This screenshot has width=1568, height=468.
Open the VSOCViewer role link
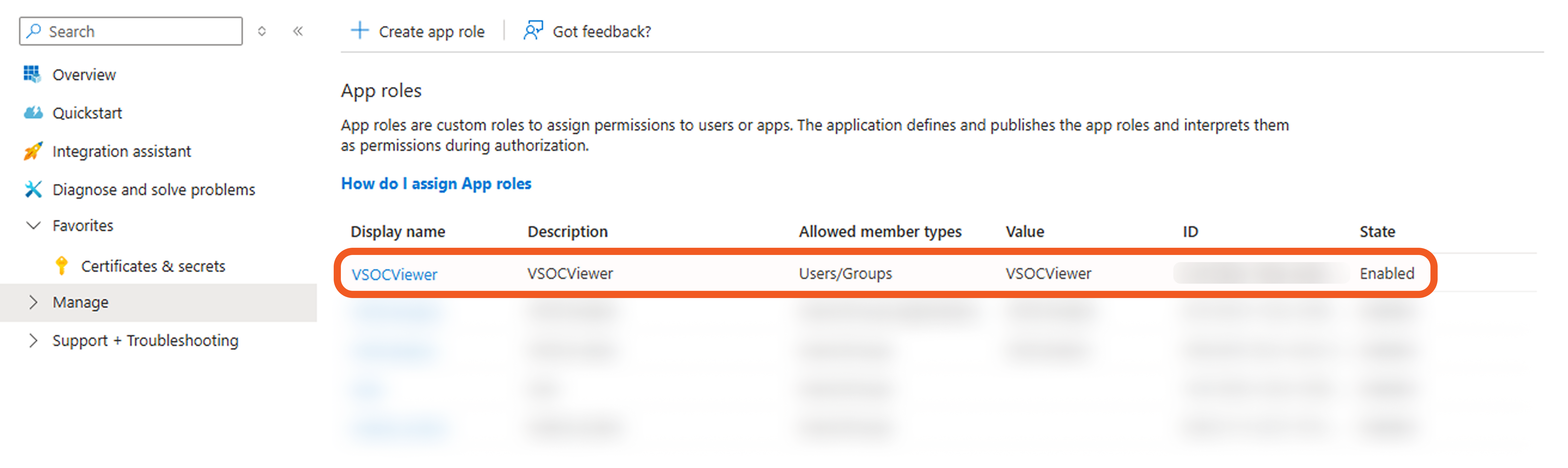pos(394,274)
